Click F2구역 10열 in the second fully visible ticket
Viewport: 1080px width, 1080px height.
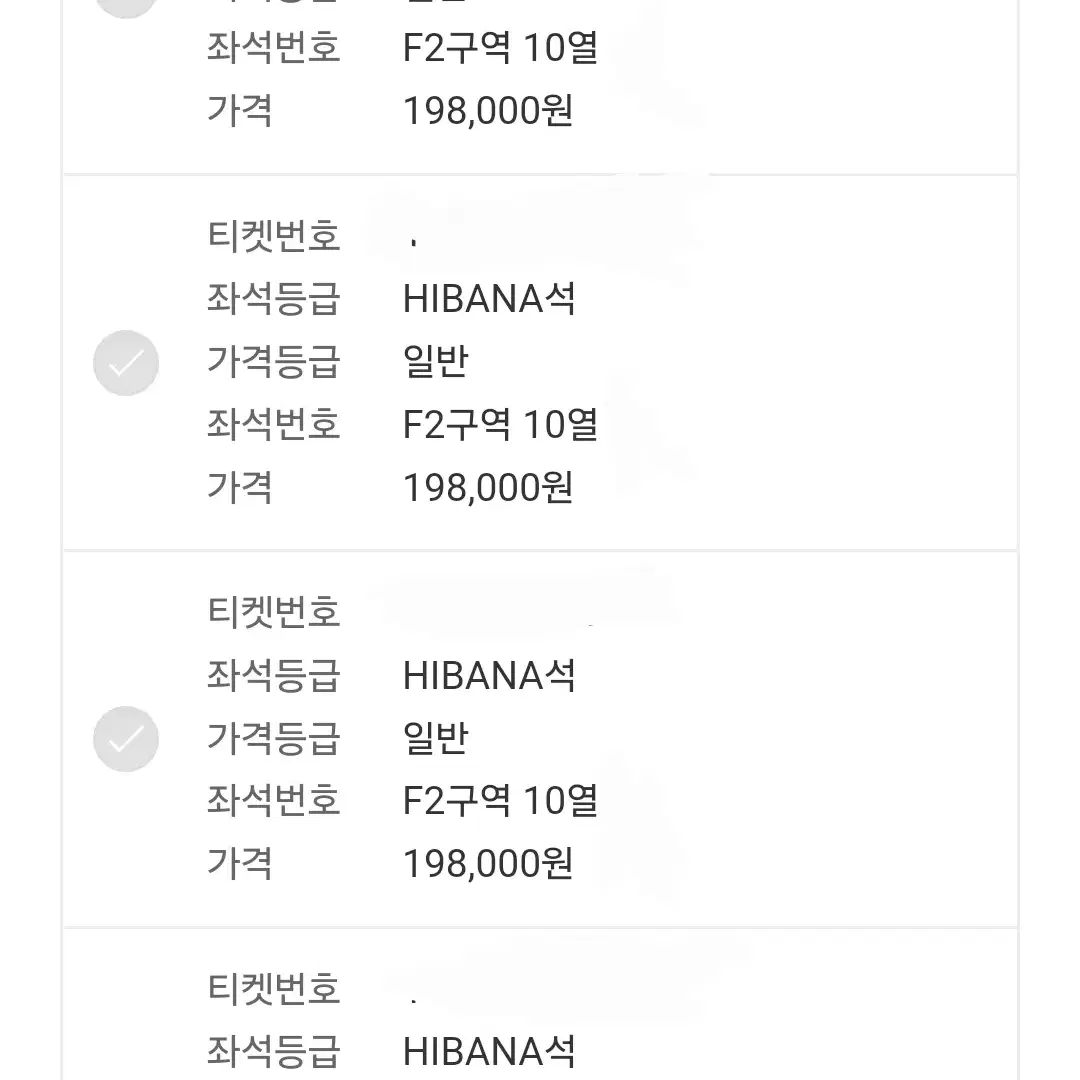(500, 800)
